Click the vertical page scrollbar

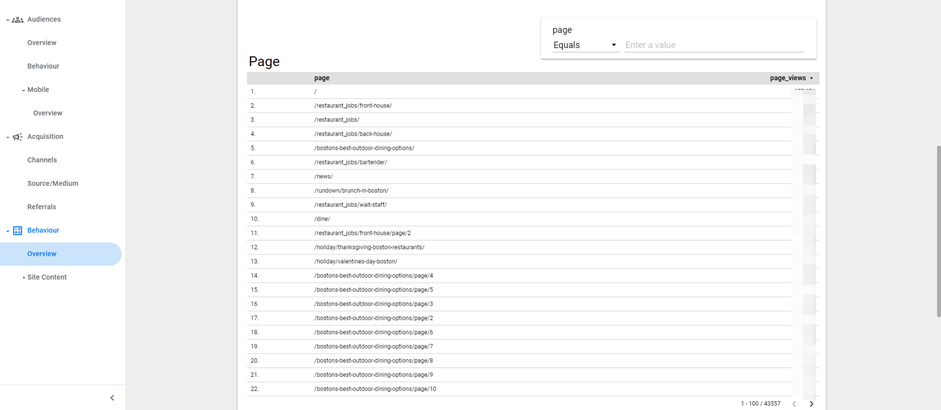coord(937,230)
